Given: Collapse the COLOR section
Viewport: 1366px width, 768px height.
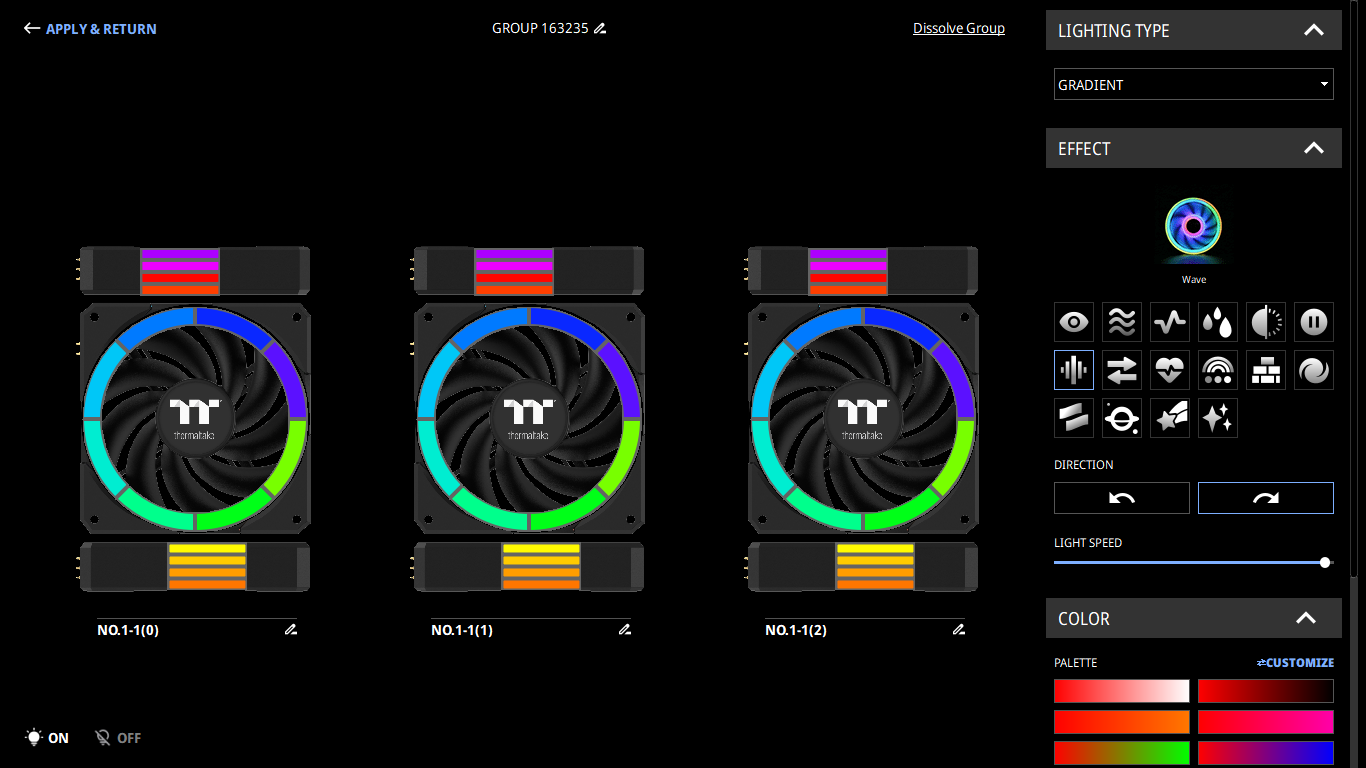Looking at the screenshot, I should tap(1306, 618).
